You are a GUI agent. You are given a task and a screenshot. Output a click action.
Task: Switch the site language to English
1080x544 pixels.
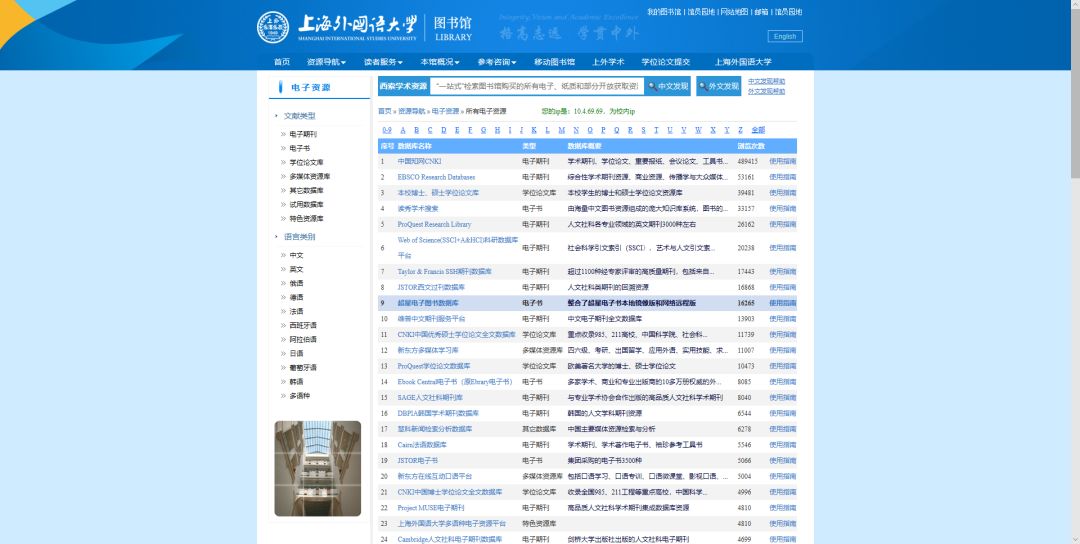(785, 36)
